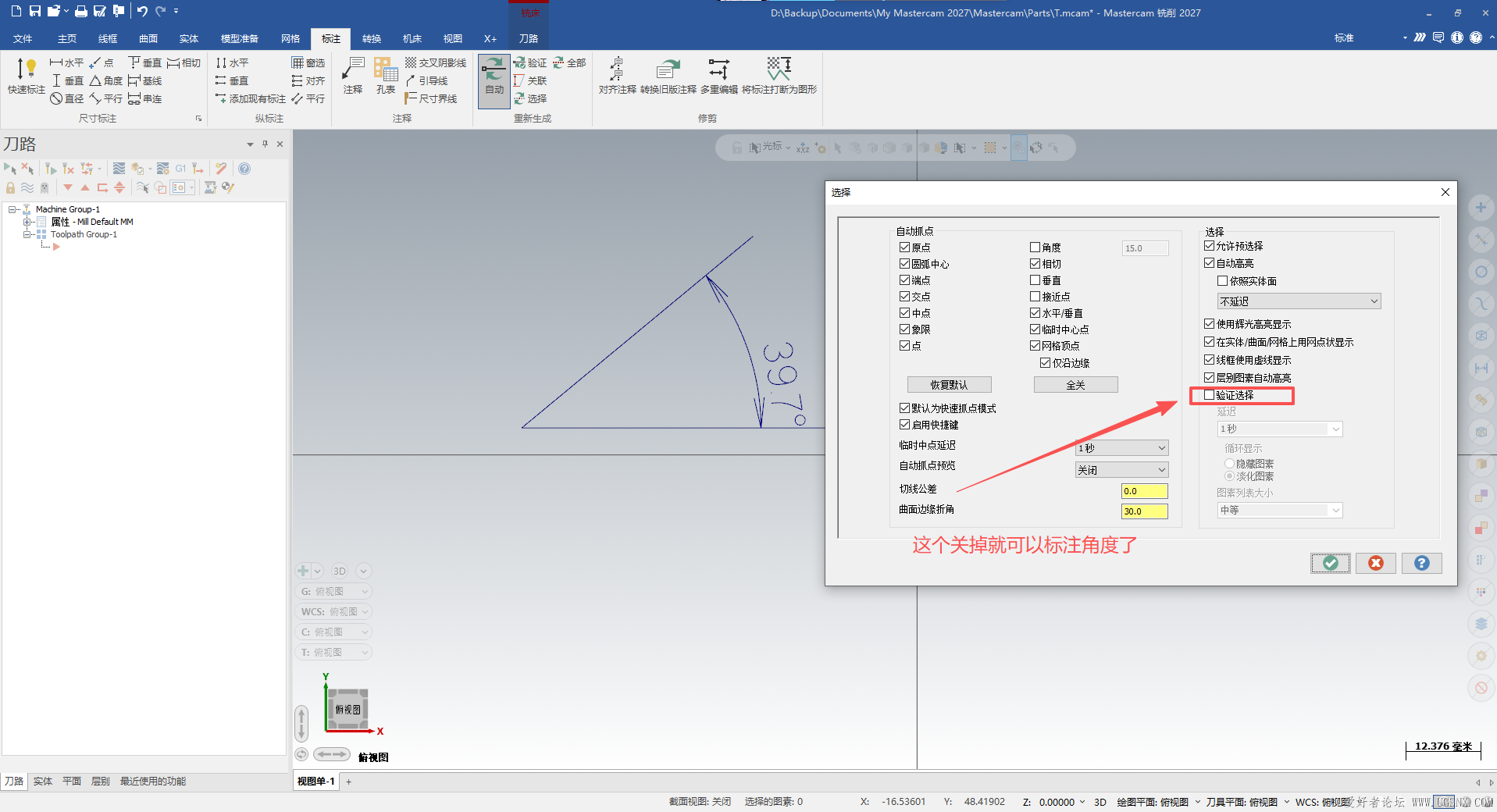Viewport: 1497px width, 812px height.
Task: Open the G: 俯视图 gview dropdown
Action: 333,591
